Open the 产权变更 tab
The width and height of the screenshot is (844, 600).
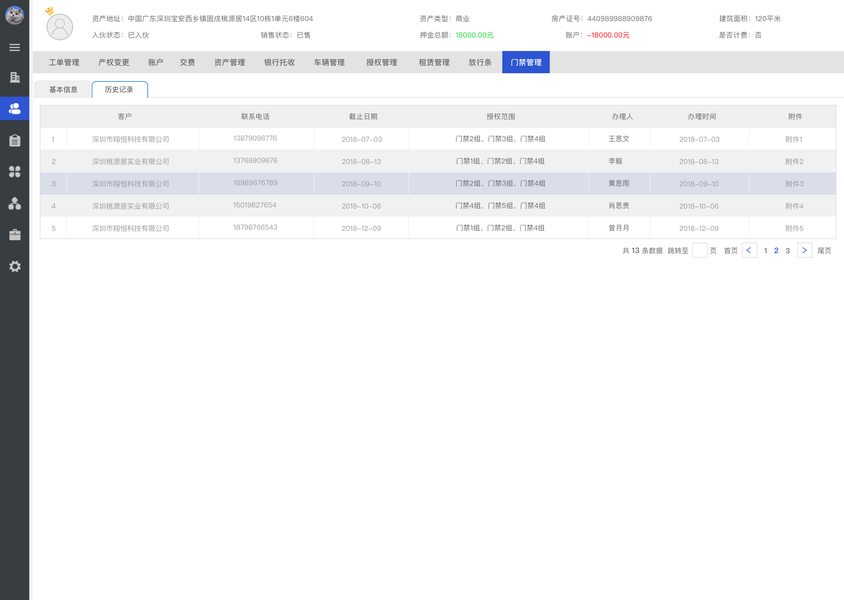(x=114, y=62)
